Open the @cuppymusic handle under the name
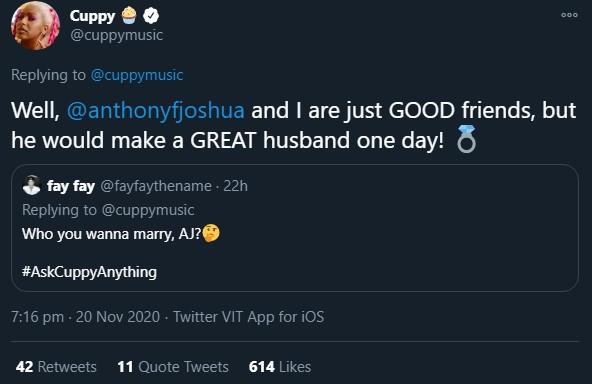Image resolution: width=592 pixels, height=384 pixels. (116, 35)
